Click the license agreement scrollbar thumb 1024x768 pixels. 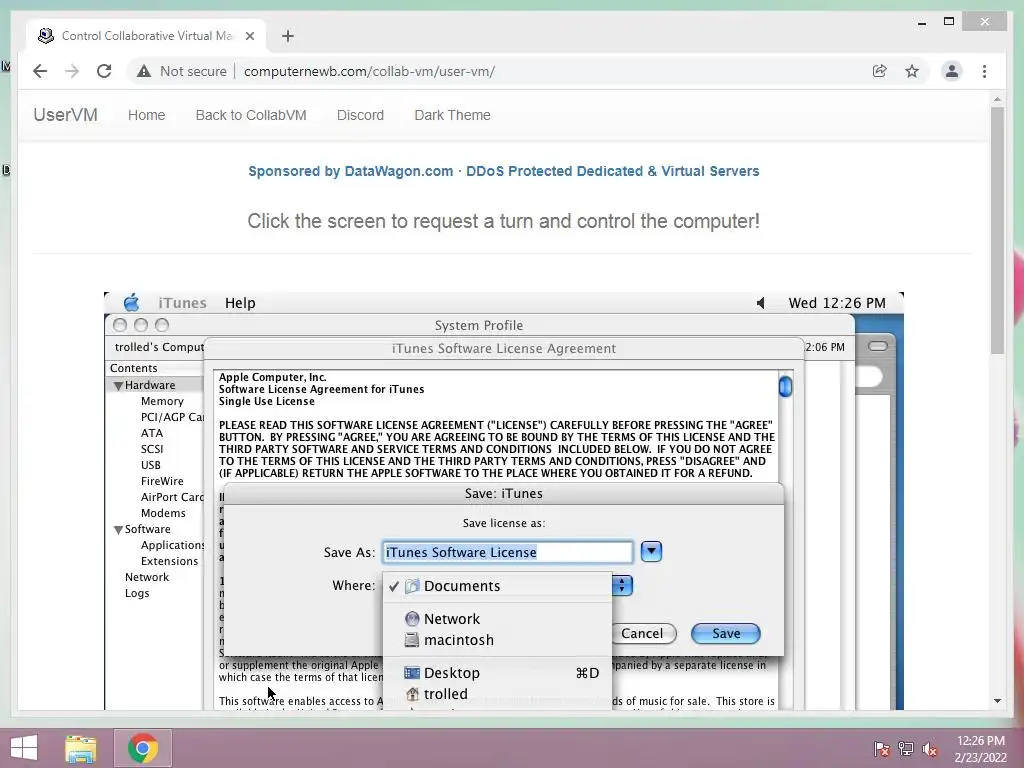[x=786, y=387]
